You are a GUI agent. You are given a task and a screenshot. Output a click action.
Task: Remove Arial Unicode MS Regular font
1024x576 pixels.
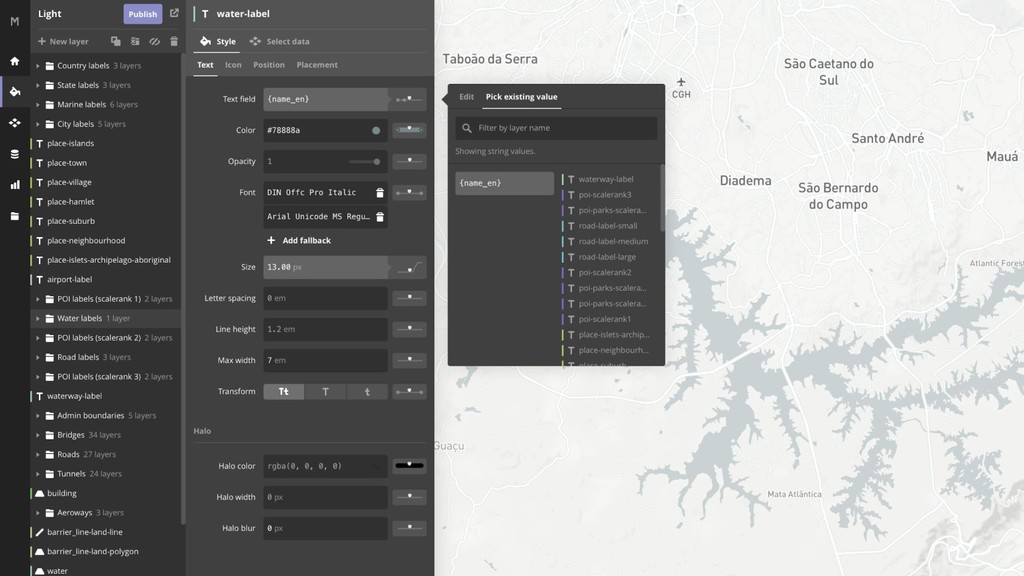[380, 216]
